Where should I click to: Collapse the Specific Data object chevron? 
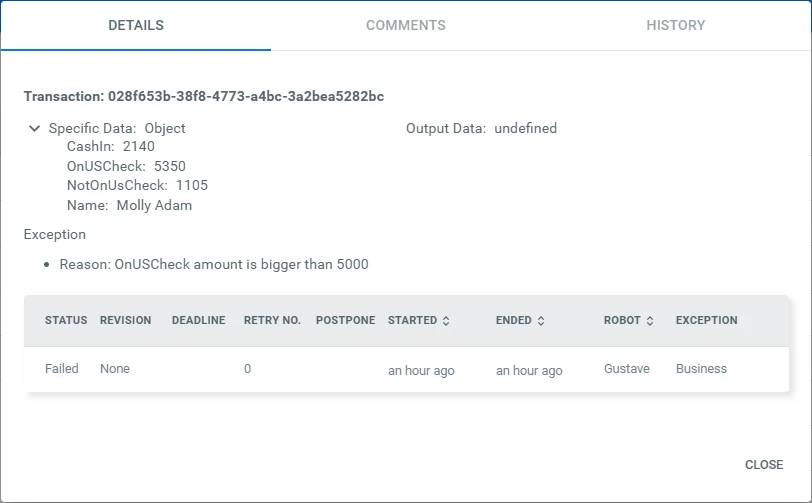click(34, 128)
